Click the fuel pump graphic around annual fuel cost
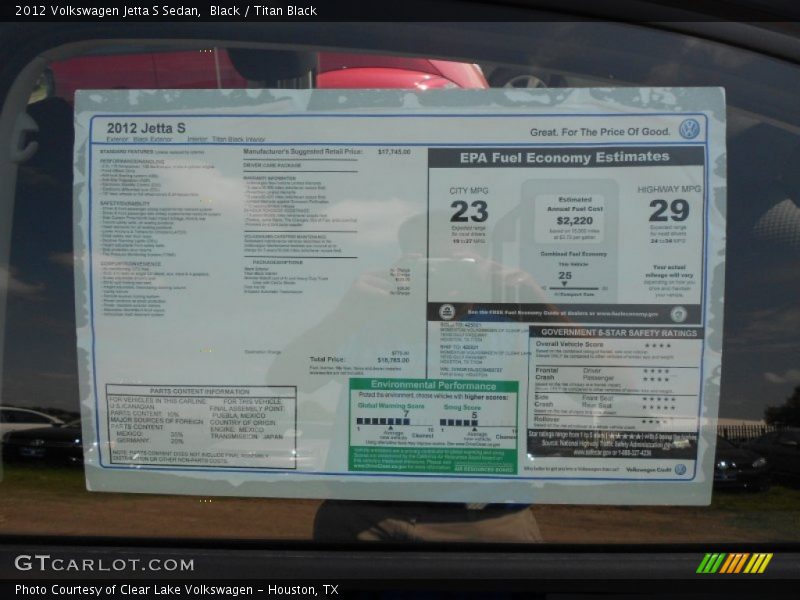 coord(558,240)
